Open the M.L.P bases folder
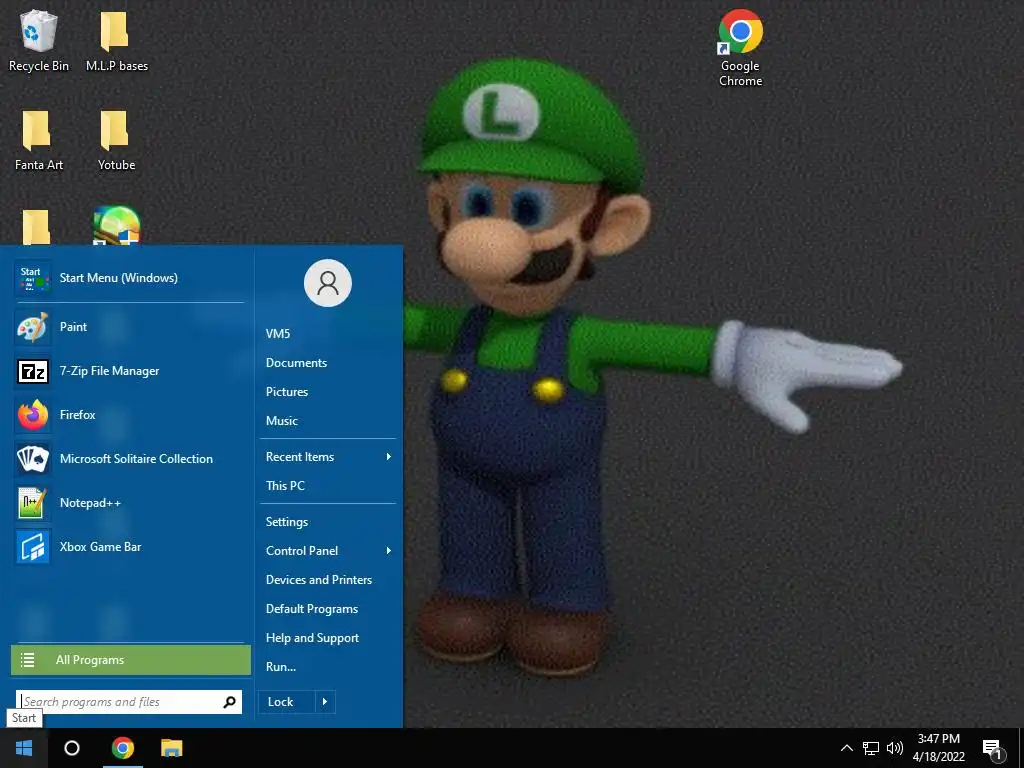The width and height of the screenshot is (1024, 768). (x=116, y=40)
